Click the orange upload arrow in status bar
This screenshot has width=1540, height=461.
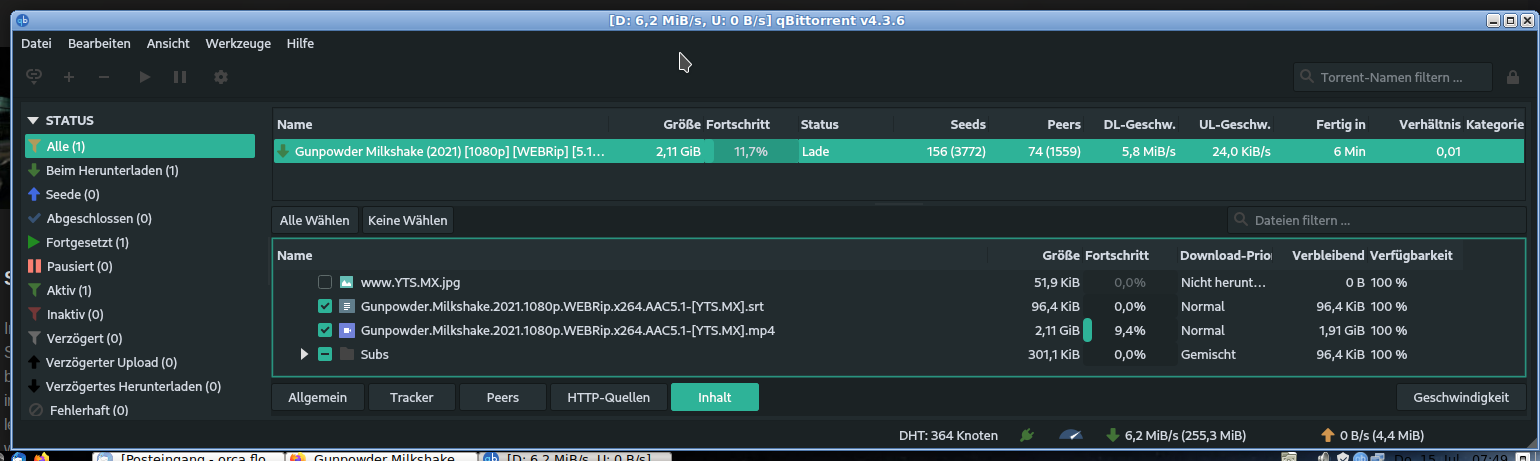tap(1328, 435)
